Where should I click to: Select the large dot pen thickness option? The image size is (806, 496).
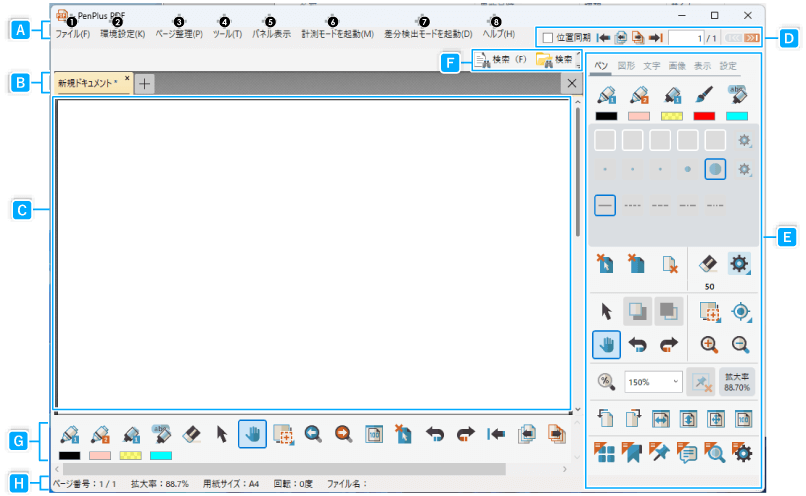(x=715, y=169)
